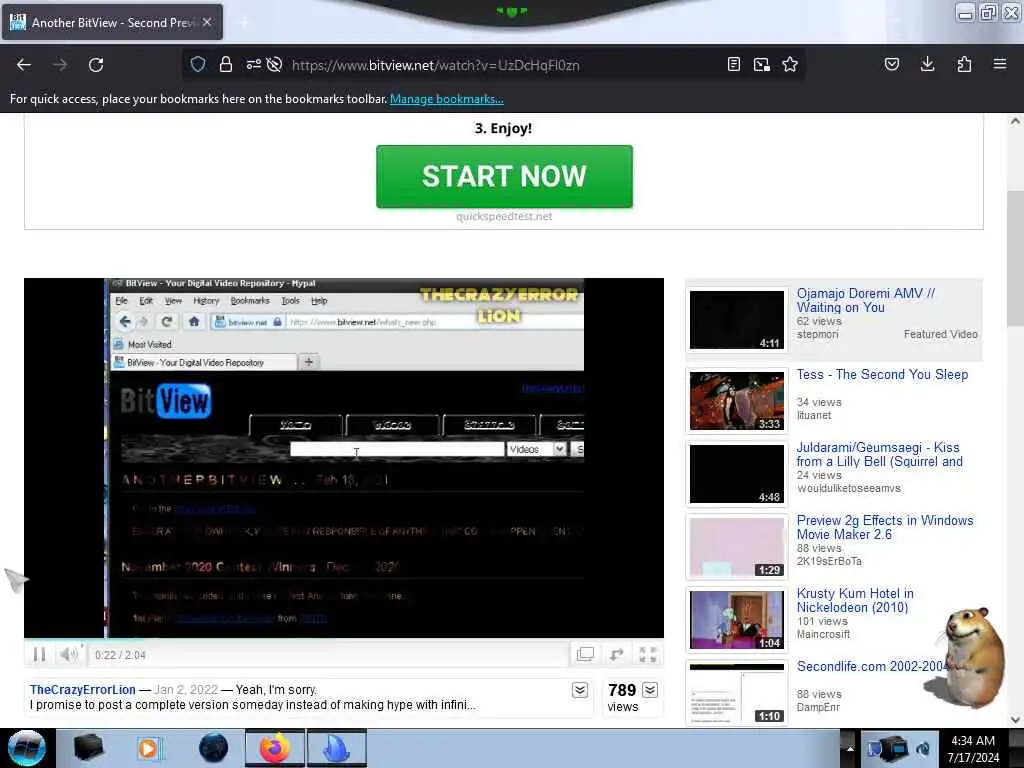The width and height of the screenshot is (1024, 768).
Task: Click the page scrollbar down arrow
Action: click(x=1015, y=720)
